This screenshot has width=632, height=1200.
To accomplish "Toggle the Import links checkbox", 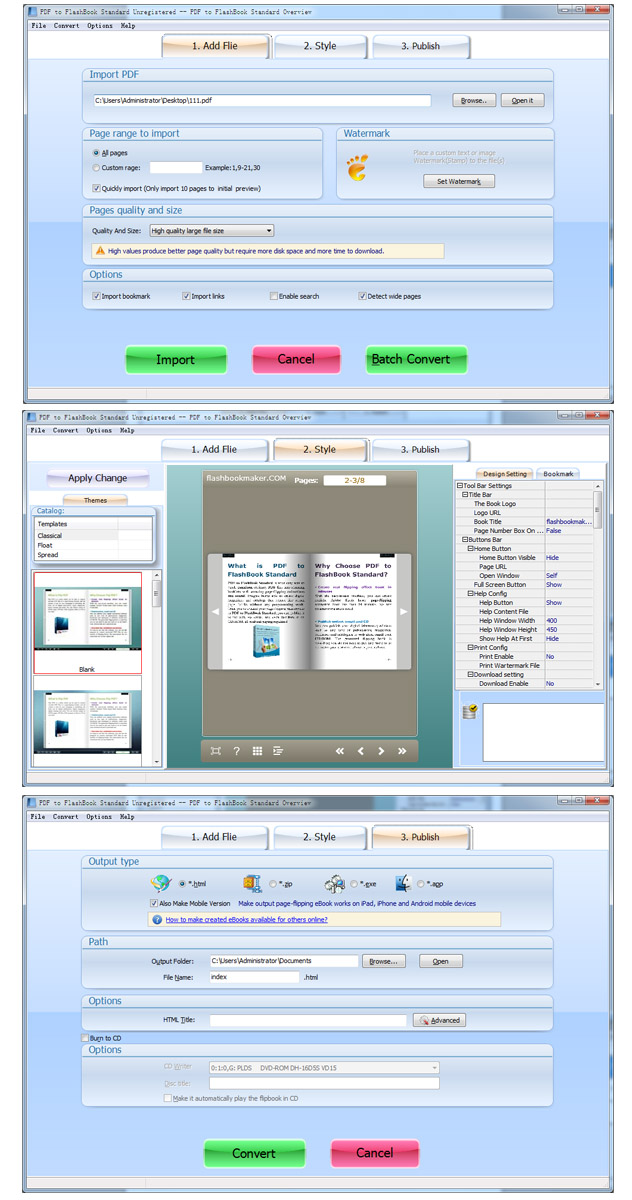I will point(186,296).
